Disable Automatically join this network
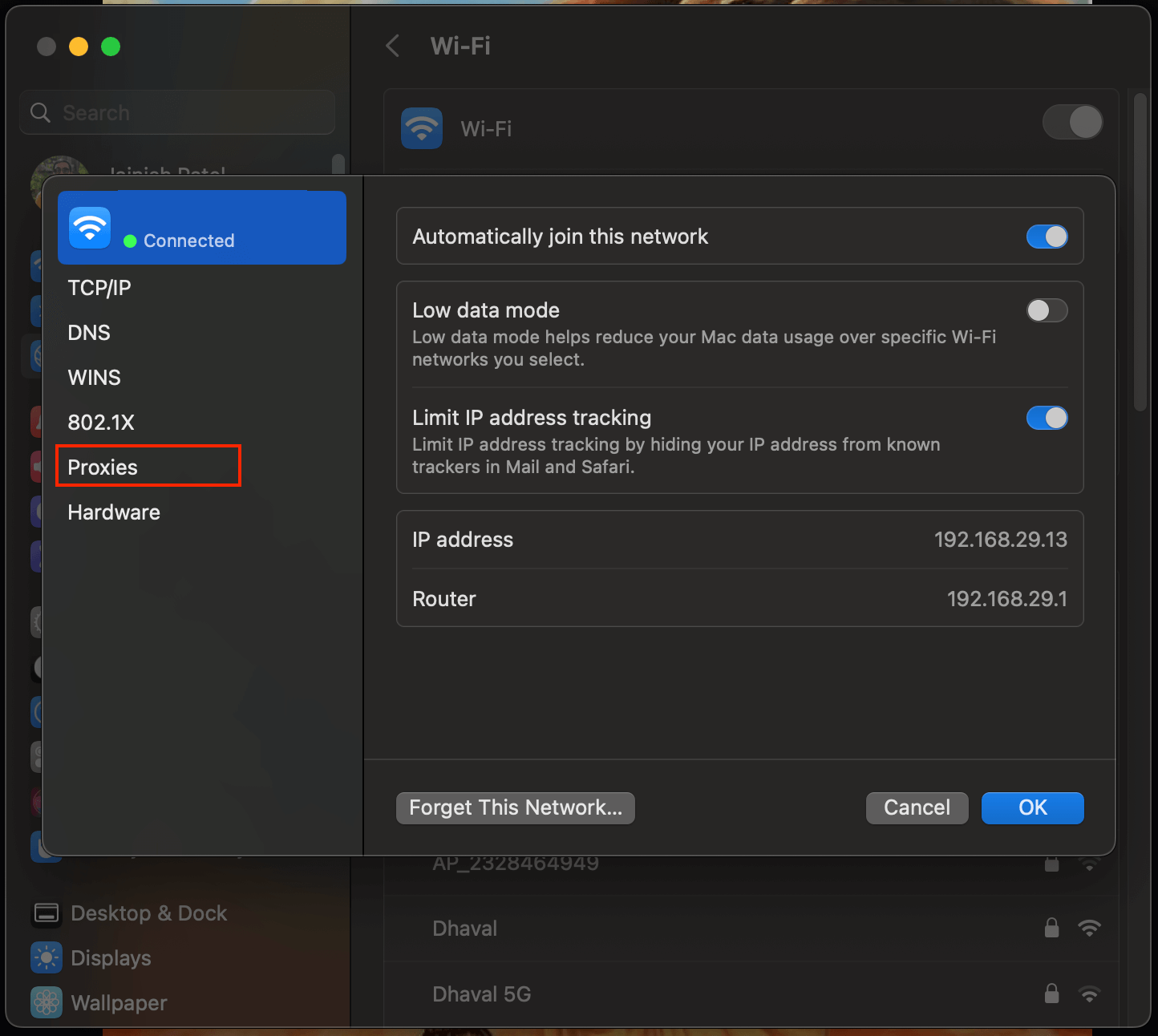Screen dimensions: 1158x1036 [1047, 237]
